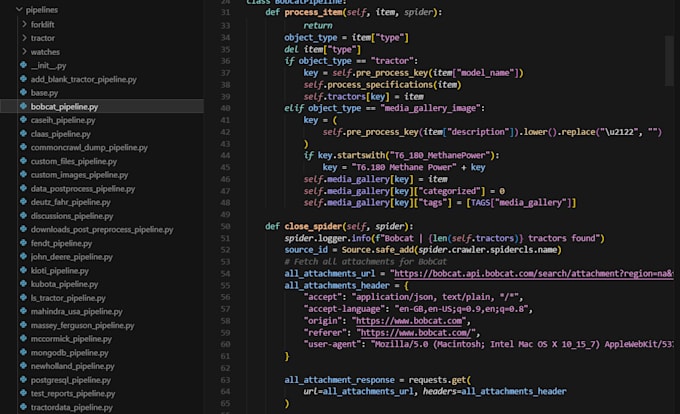Open commoncrawl_dump_pipeline.py file
Screen dimensions: 680x414
89,147
